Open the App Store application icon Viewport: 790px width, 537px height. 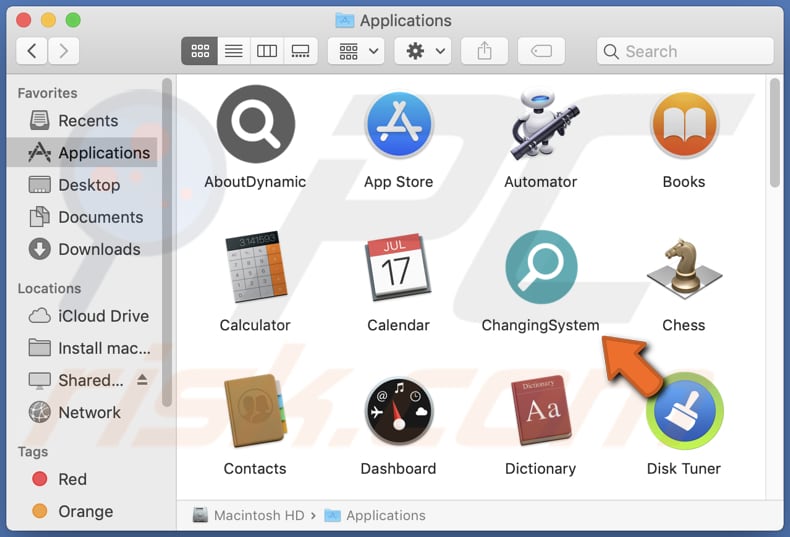click(x=399, y=124)
